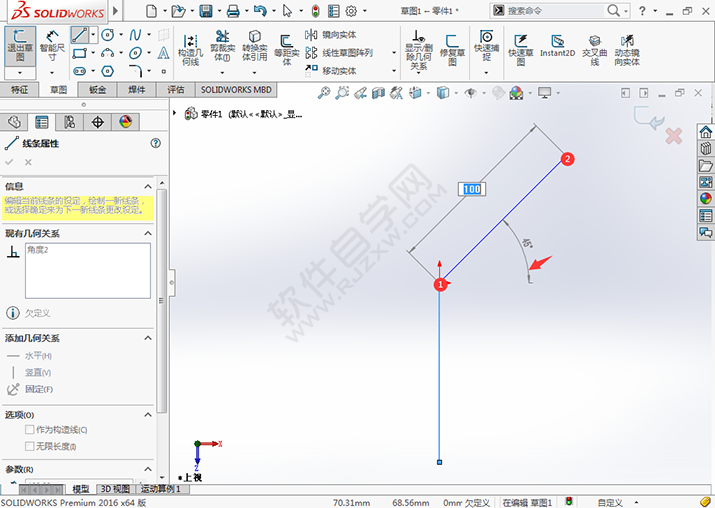The image size is (715, 508).
Task: Select the Ellipse sketch tool
Action: pyautogui.click(x=135, y=53)
